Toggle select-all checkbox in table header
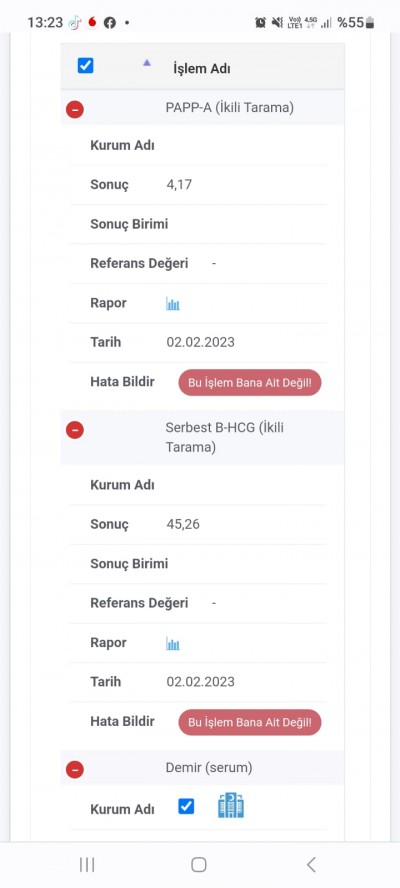This screenshot has height=888, width=400. coord(86,66)
